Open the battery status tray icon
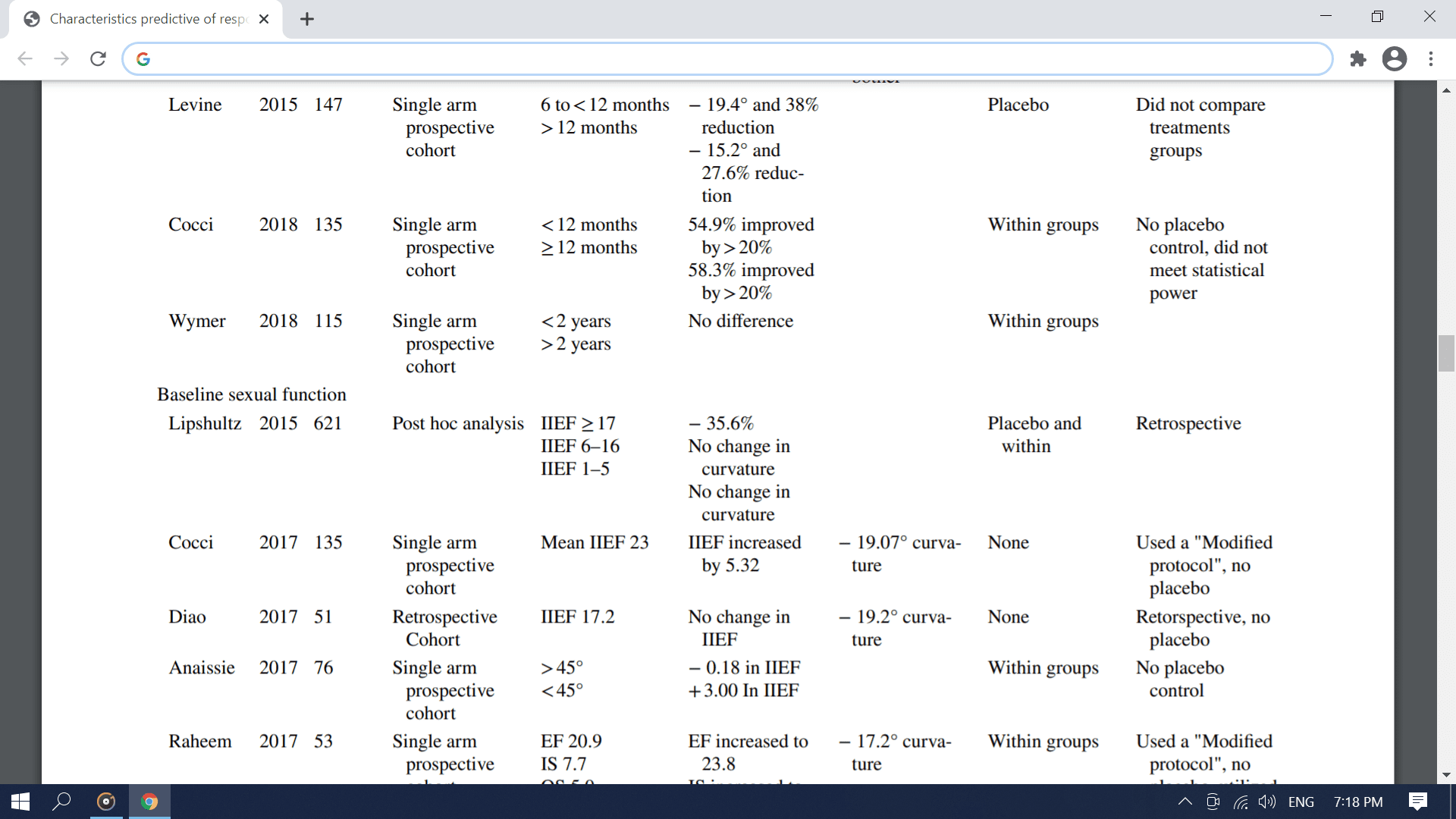 pos(1213,802)
